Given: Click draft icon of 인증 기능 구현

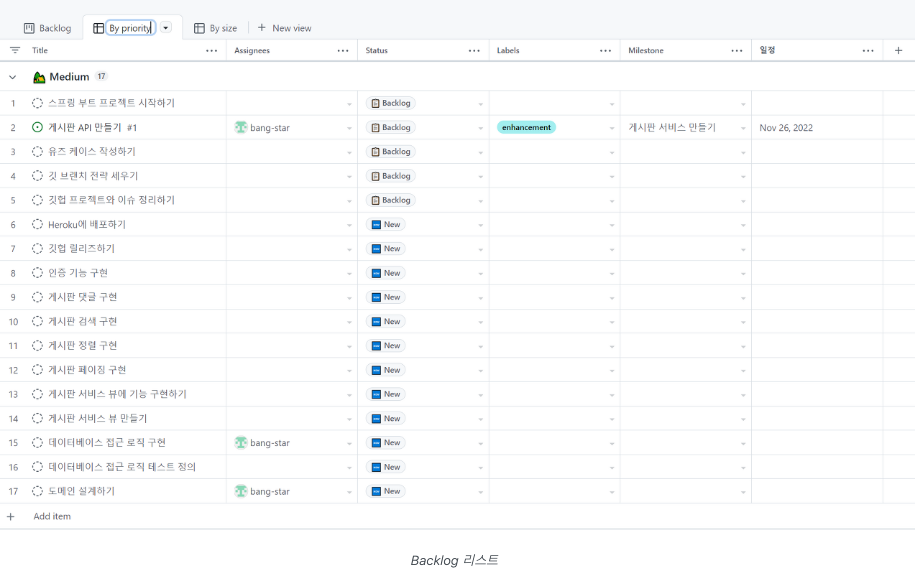Looking at the screenshot, I should [x=37, y=273].
